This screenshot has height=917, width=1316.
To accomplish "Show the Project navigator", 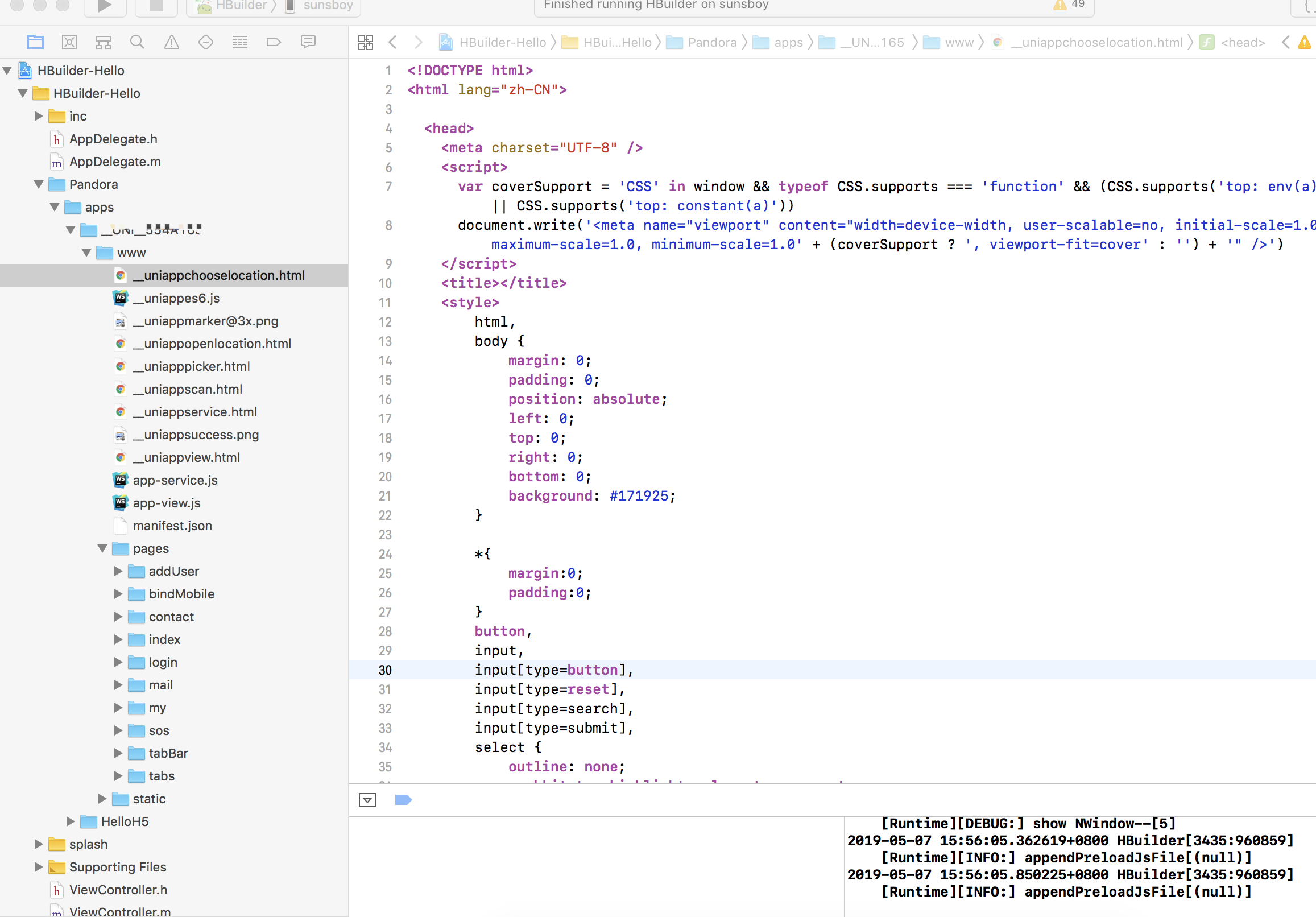I will [x=35, y=42].
